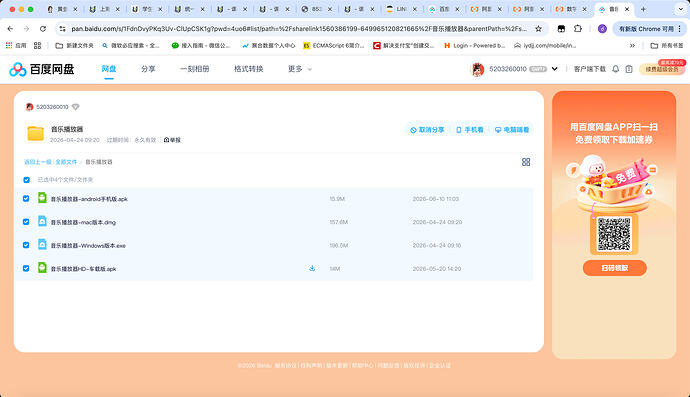Open file 音乐播放器-mac版本.dmg
690x397 pixels.
(83, 222)
